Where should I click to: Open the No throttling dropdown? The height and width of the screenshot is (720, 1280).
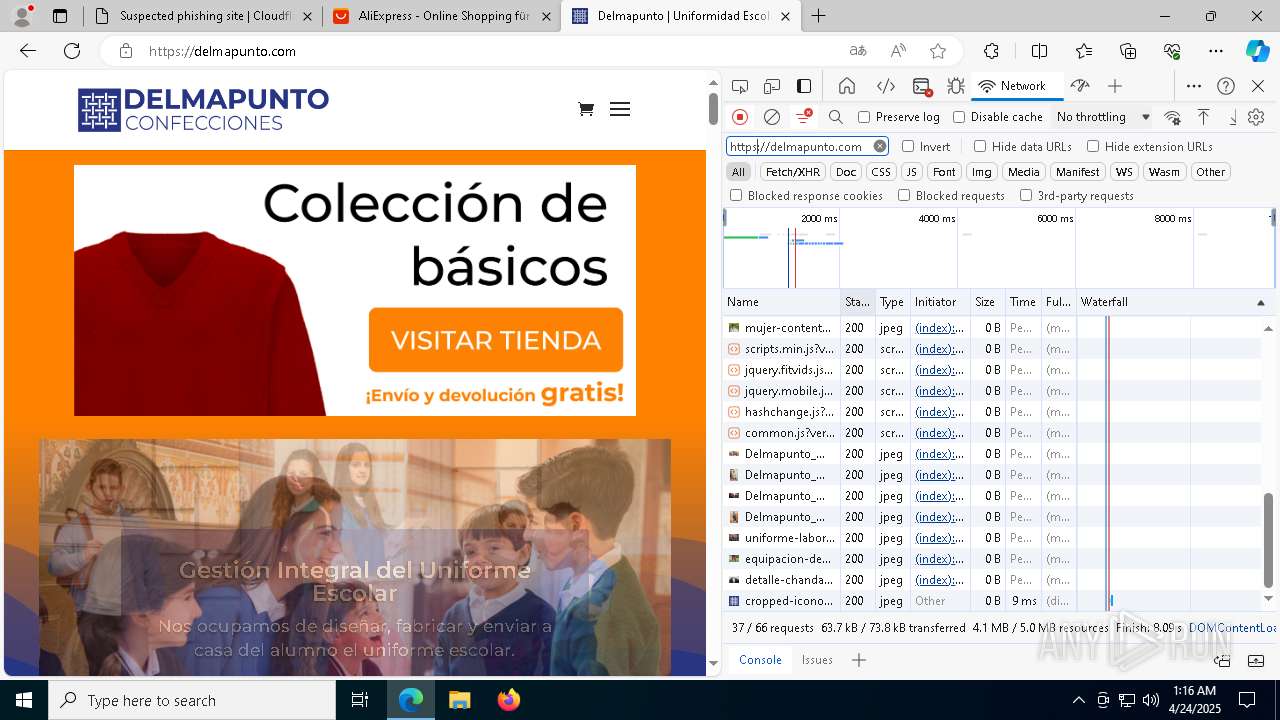tap(1103, 117)
